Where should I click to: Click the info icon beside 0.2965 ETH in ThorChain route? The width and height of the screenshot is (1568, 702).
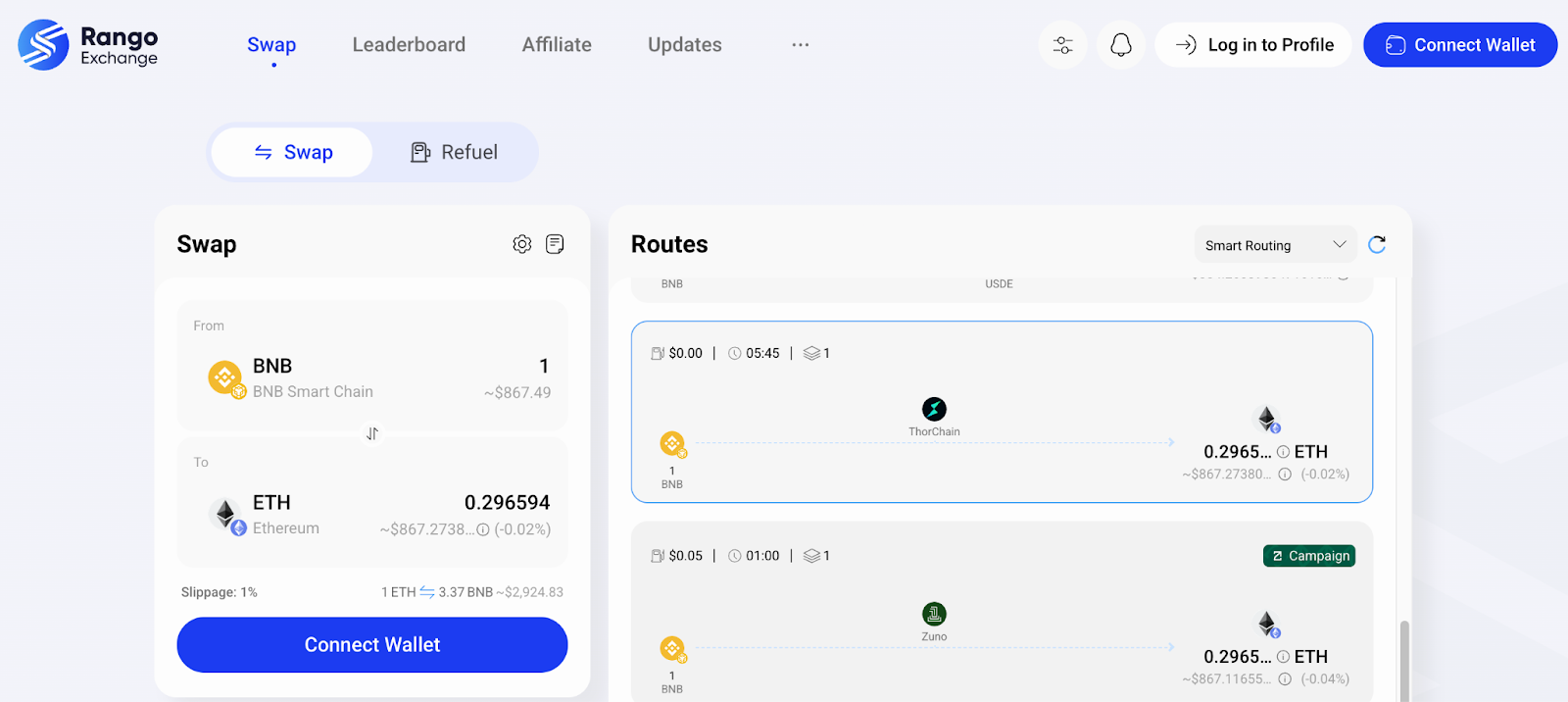1283,452
